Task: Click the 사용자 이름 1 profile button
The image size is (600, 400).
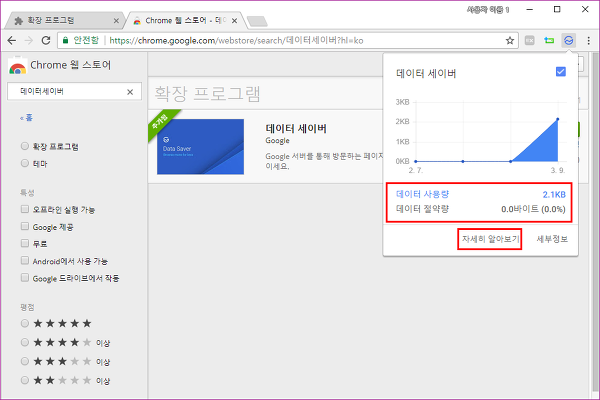Action: pos(488,10)
